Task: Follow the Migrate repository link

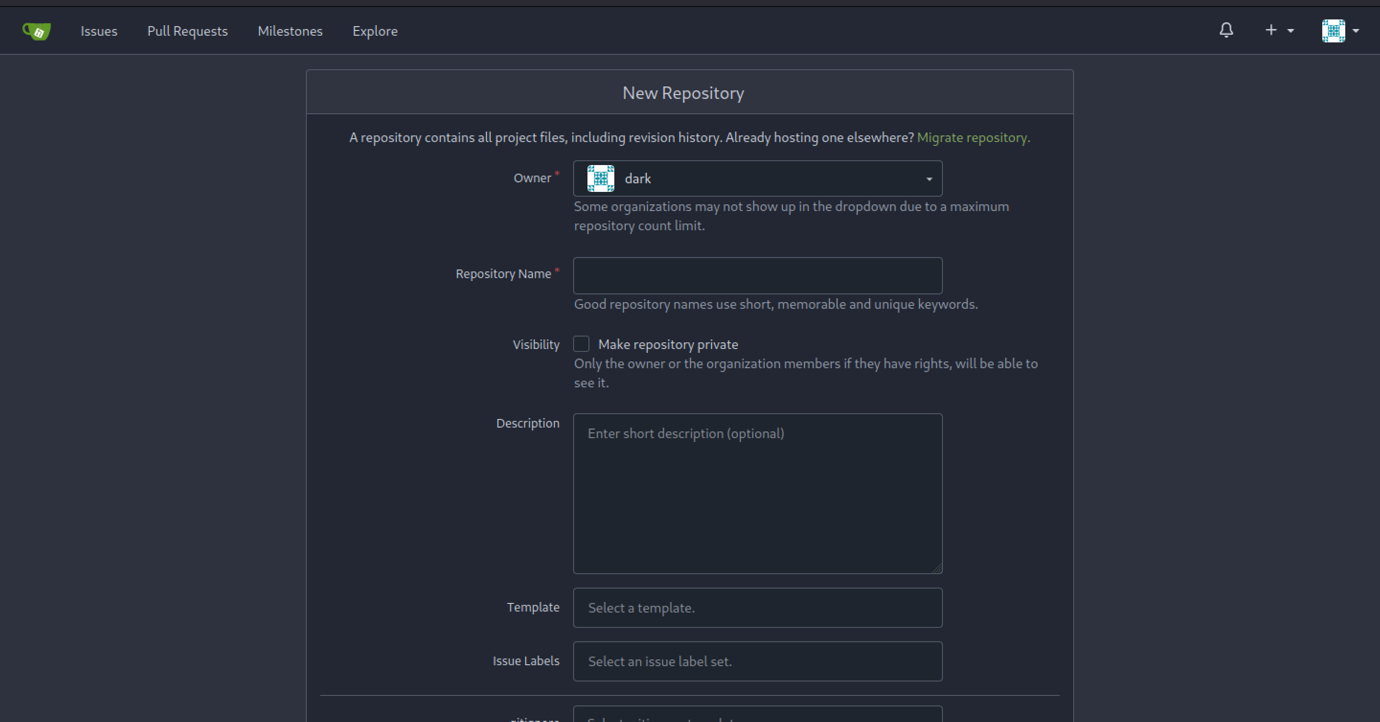Action: click(x=973, y=138)
